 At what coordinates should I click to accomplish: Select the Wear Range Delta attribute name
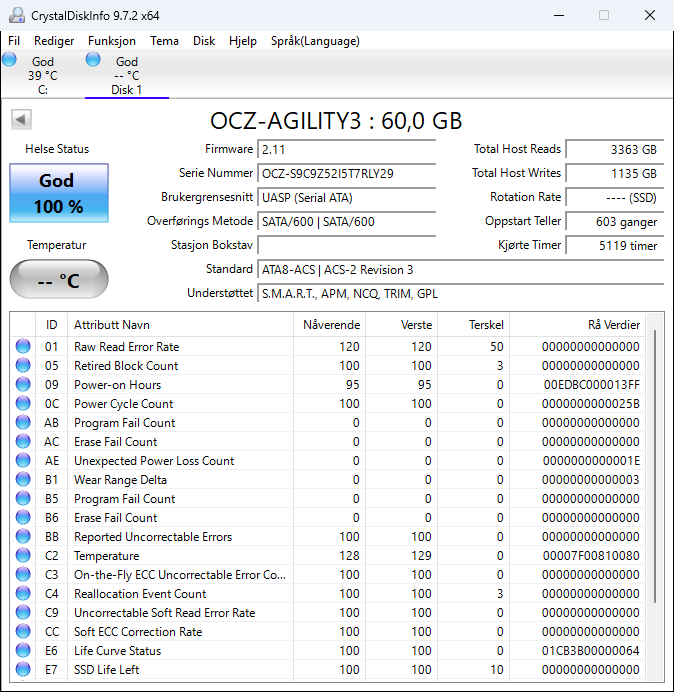pos(120,480)
